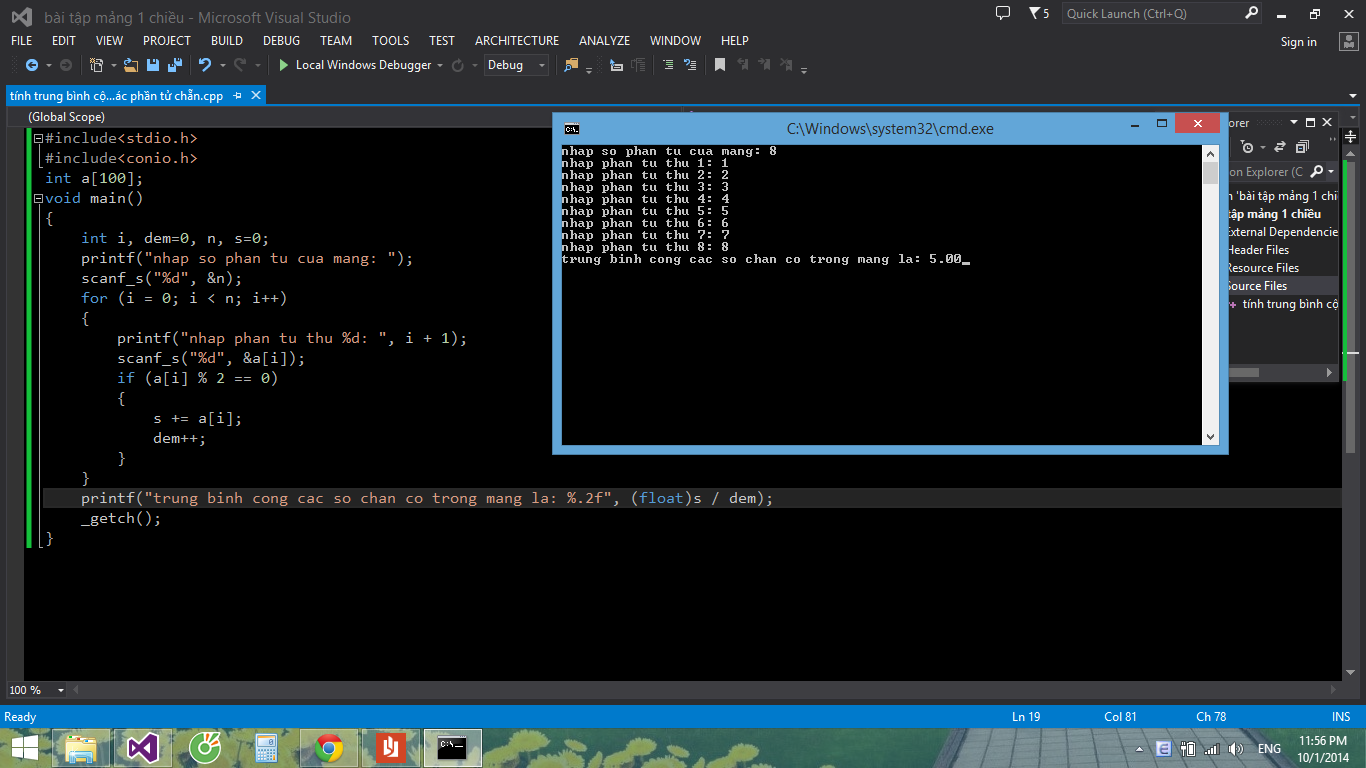Click the Sign in link
This screenshot has height=768, width=1366.
(1298, 42)
